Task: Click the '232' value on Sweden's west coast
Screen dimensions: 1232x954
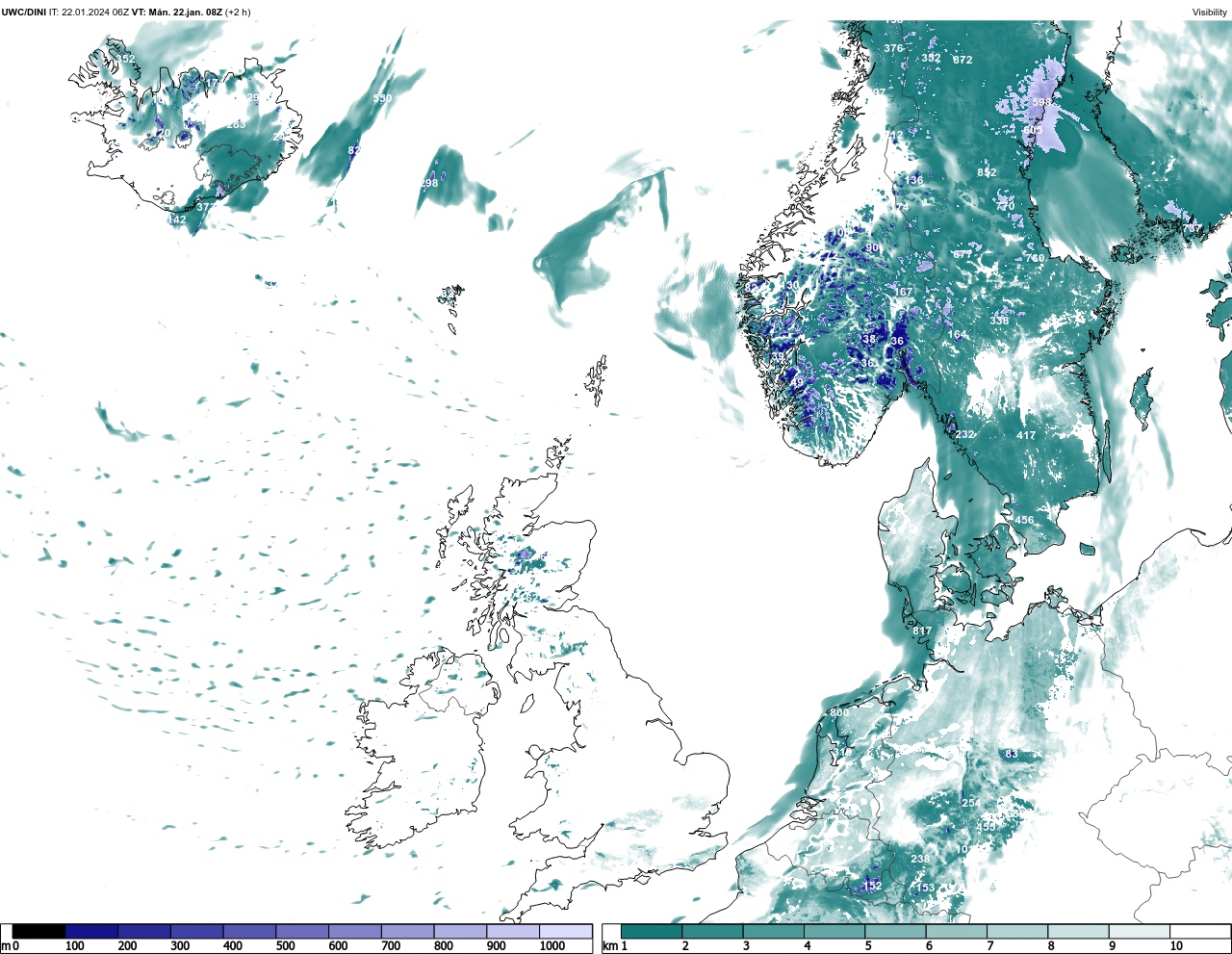Action: 964,434
